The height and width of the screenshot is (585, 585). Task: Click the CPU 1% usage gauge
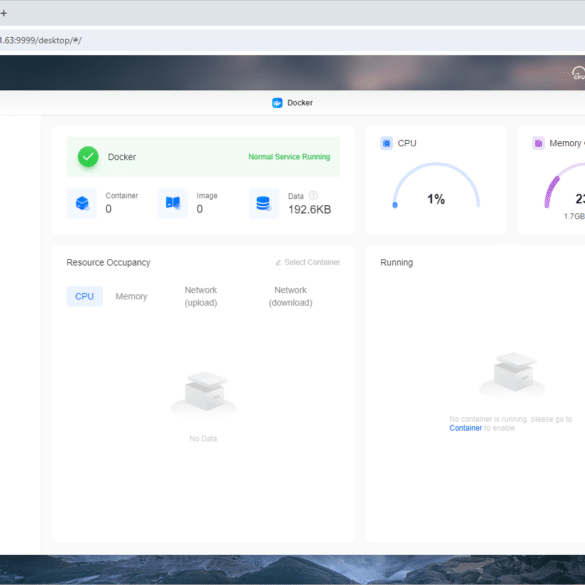tap(436, 186)
